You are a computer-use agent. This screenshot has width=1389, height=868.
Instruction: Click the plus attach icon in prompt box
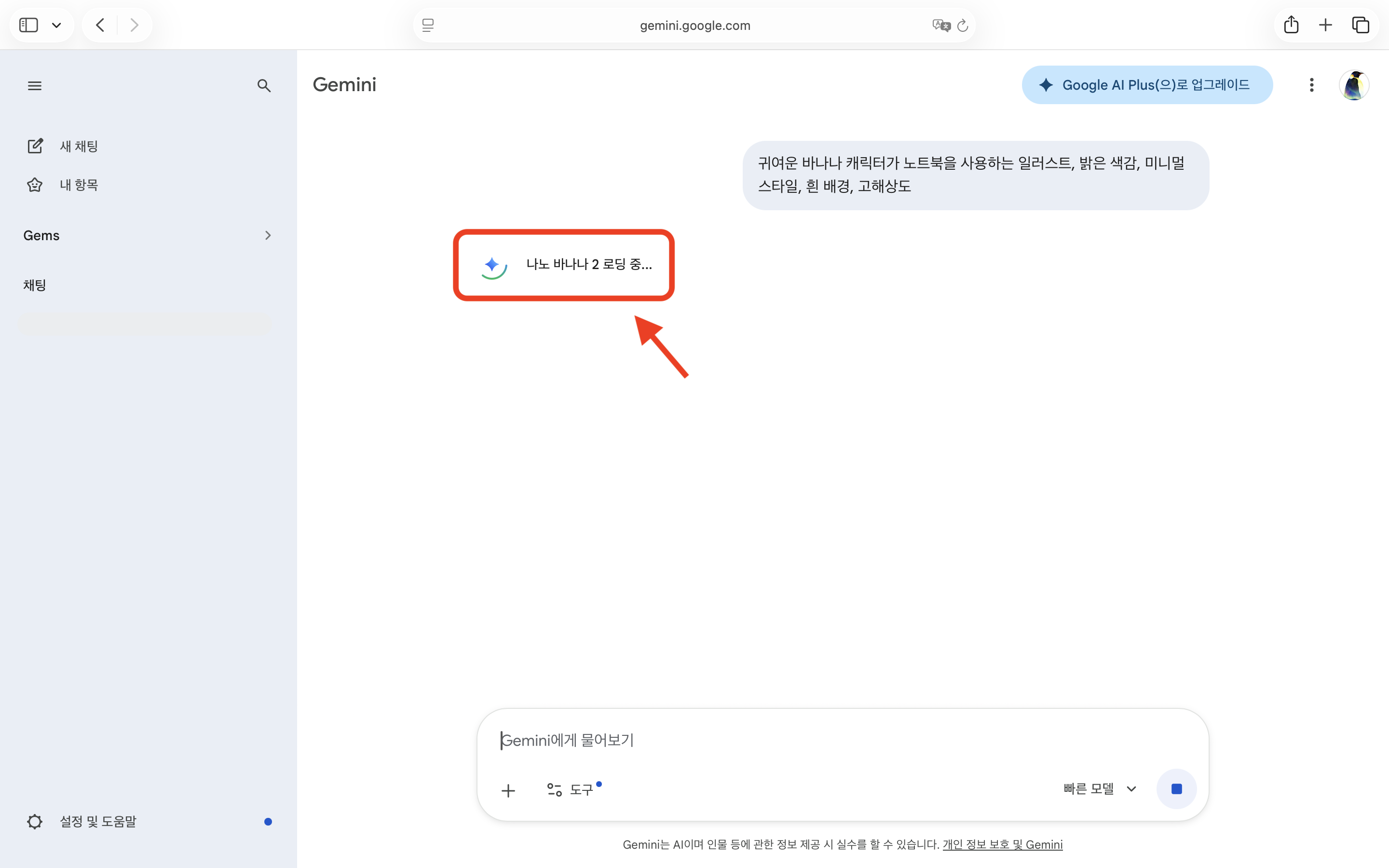click(508, 790)
